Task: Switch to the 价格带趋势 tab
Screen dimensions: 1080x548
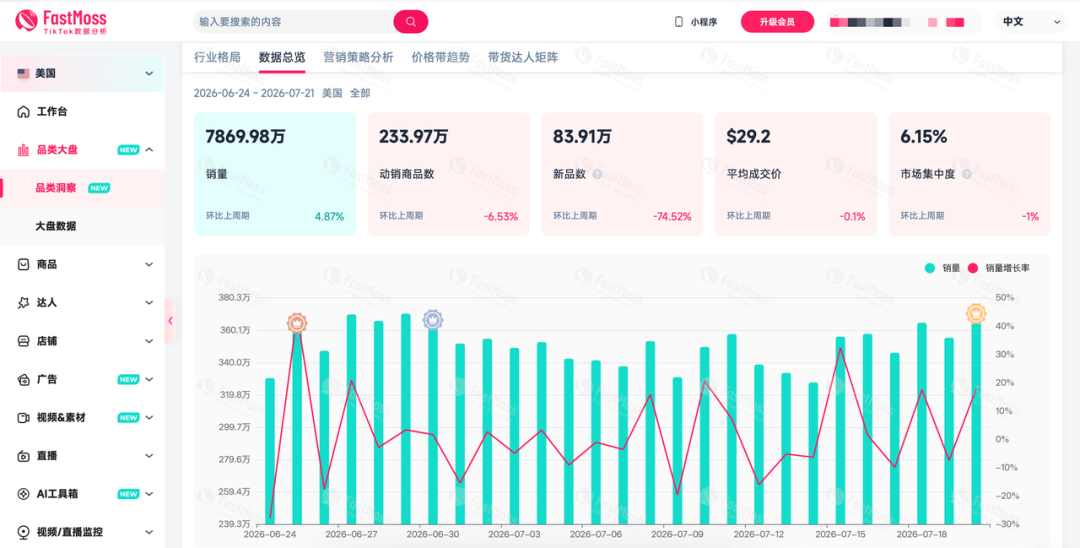Action: click(440, 57)
